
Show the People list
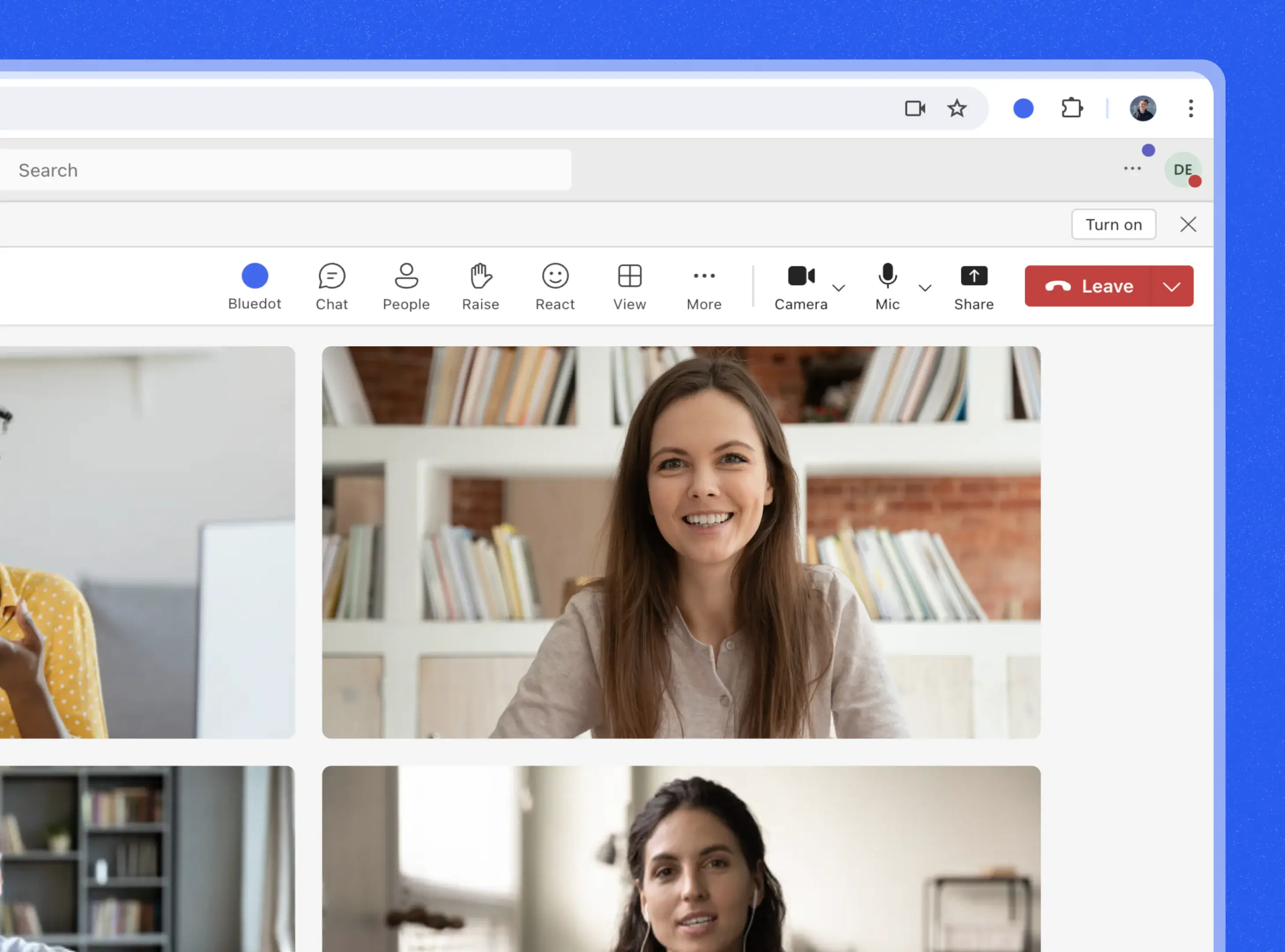[406, 286]
